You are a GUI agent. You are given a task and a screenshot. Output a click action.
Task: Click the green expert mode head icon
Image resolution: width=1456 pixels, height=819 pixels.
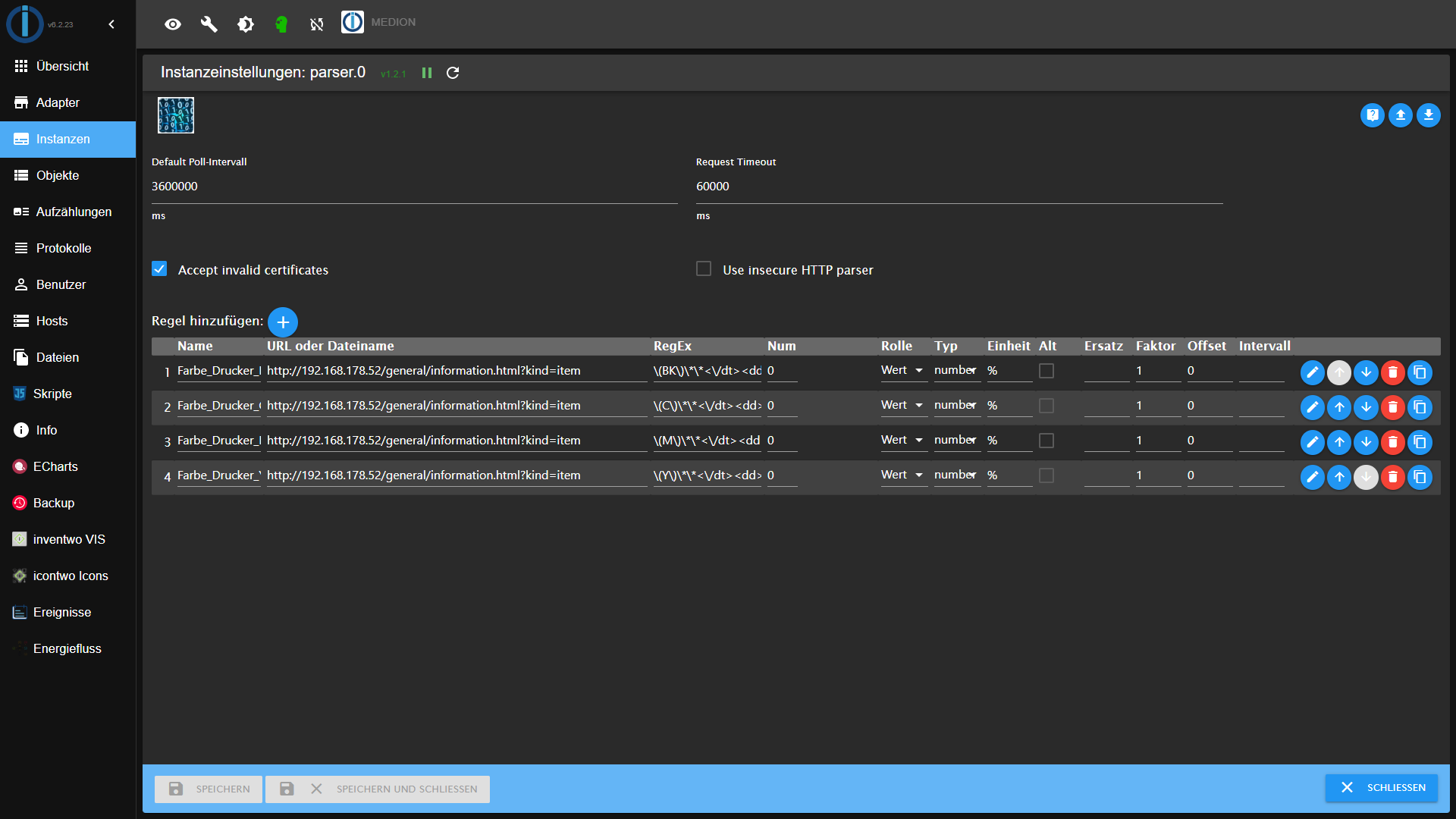click(x=281, y=24)
